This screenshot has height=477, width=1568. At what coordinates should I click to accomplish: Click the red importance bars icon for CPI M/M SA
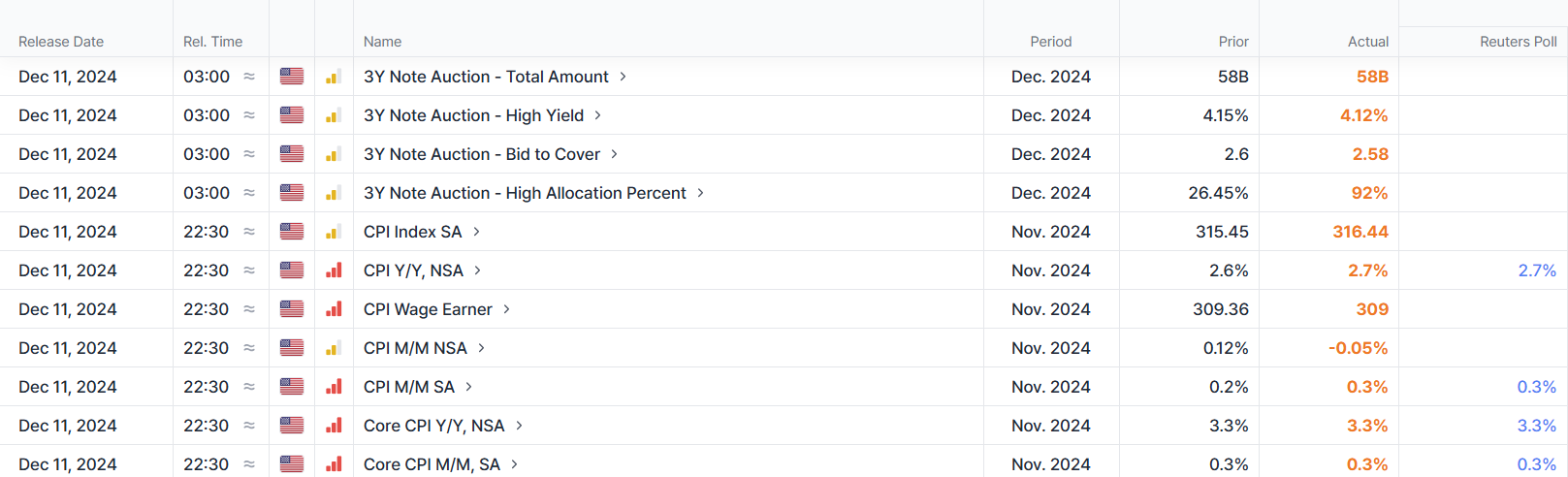click(x=334, y=387)
